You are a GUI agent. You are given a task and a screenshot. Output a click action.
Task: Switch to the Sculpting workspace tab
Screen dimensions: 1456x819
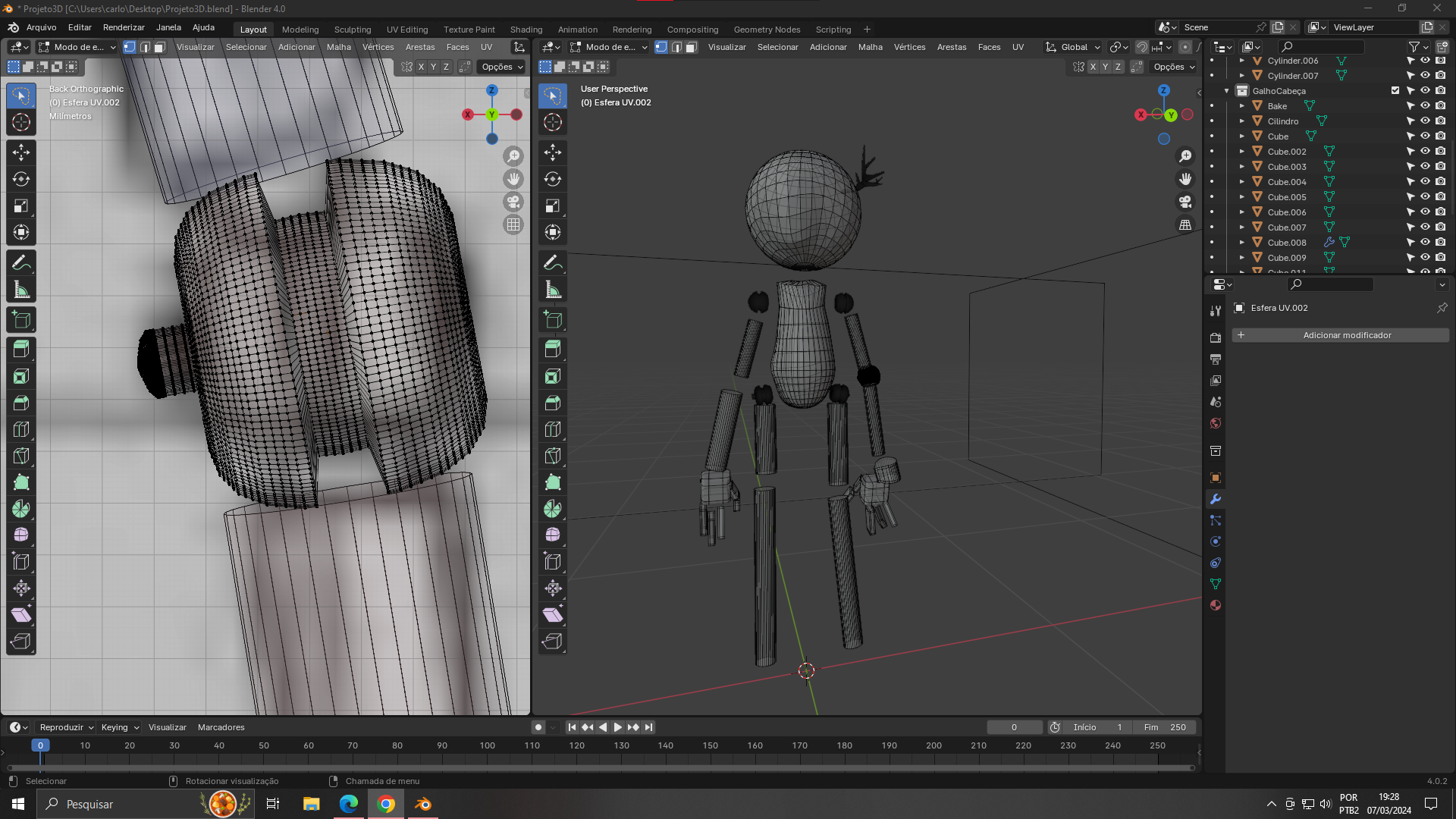tap(353, 30)
